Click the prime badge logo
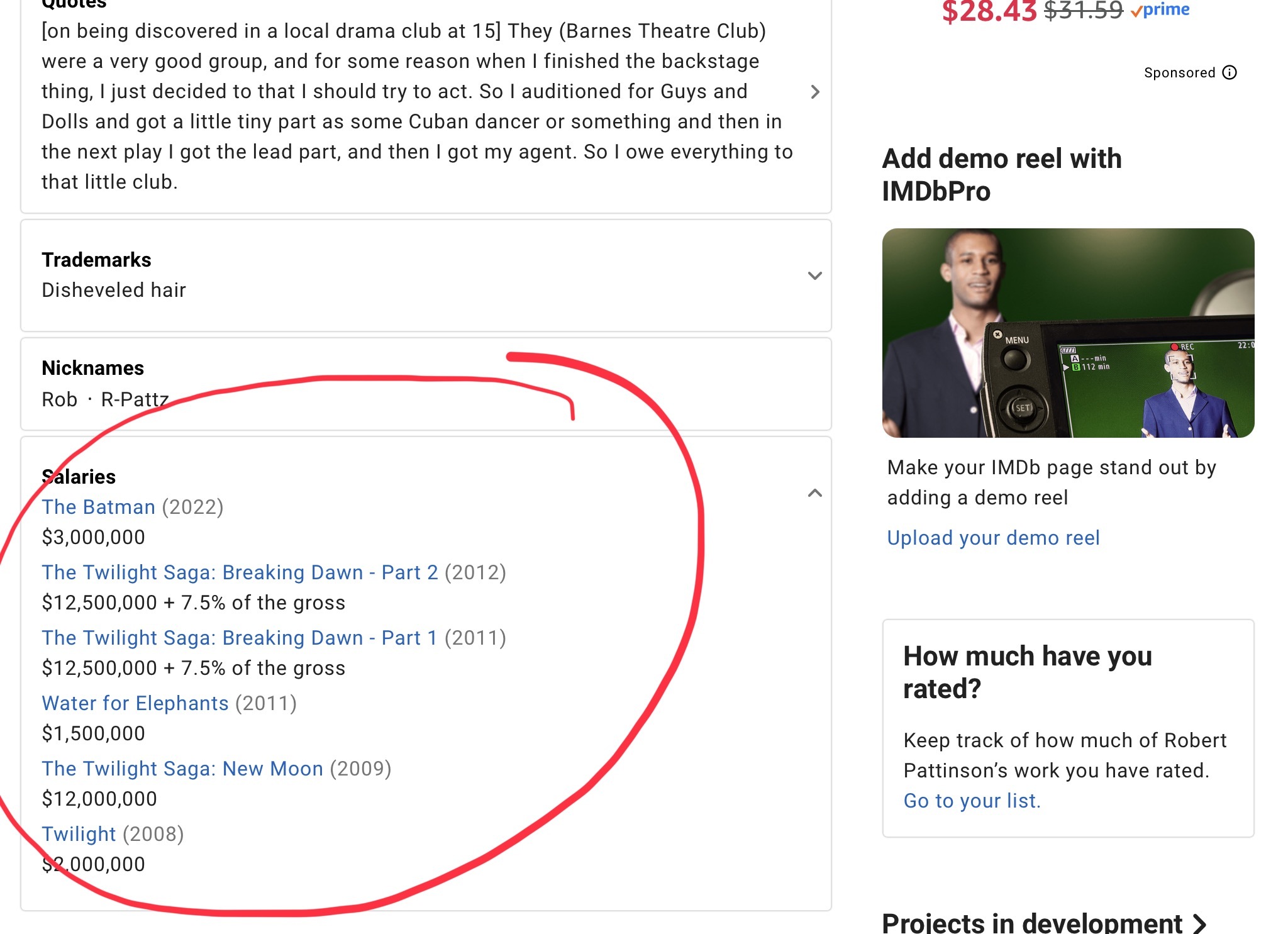This screenshot has height=934, width=1288. [1160, 9]
